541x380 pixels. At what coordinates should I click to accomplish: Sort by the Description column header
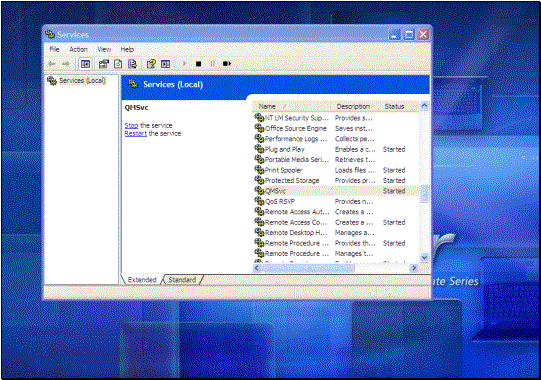pos(355,106)
